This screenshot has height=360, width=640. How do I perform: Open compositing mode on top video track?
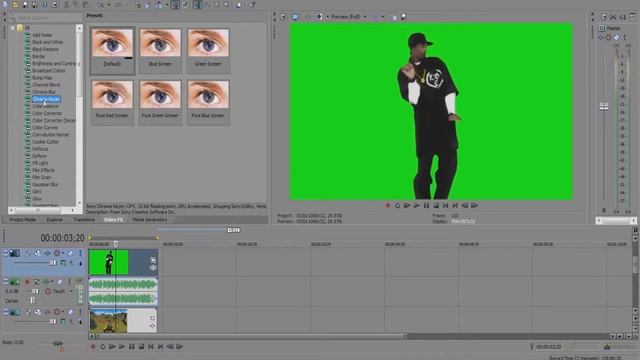(63, 263)
